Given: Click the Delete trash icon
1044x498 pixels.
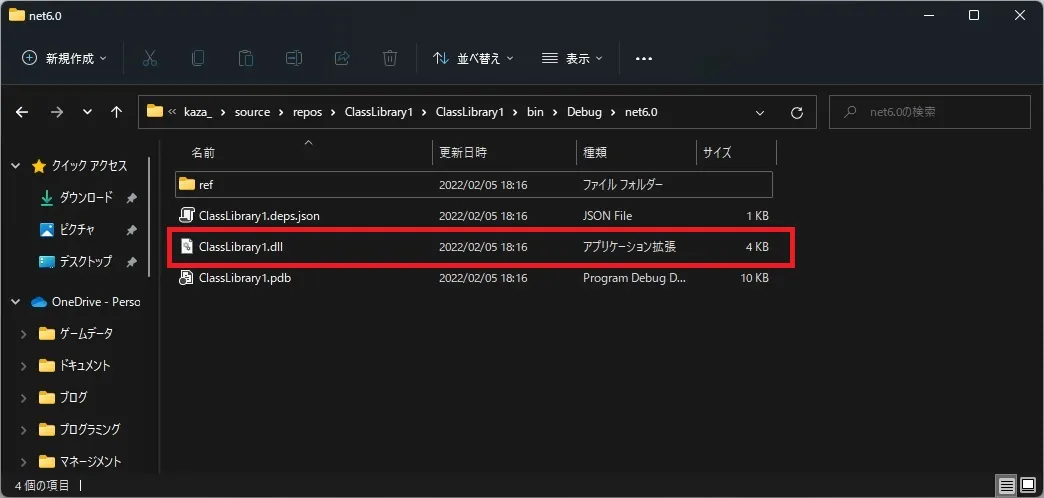Looking at the screenshot, I should tap(390, 59).
